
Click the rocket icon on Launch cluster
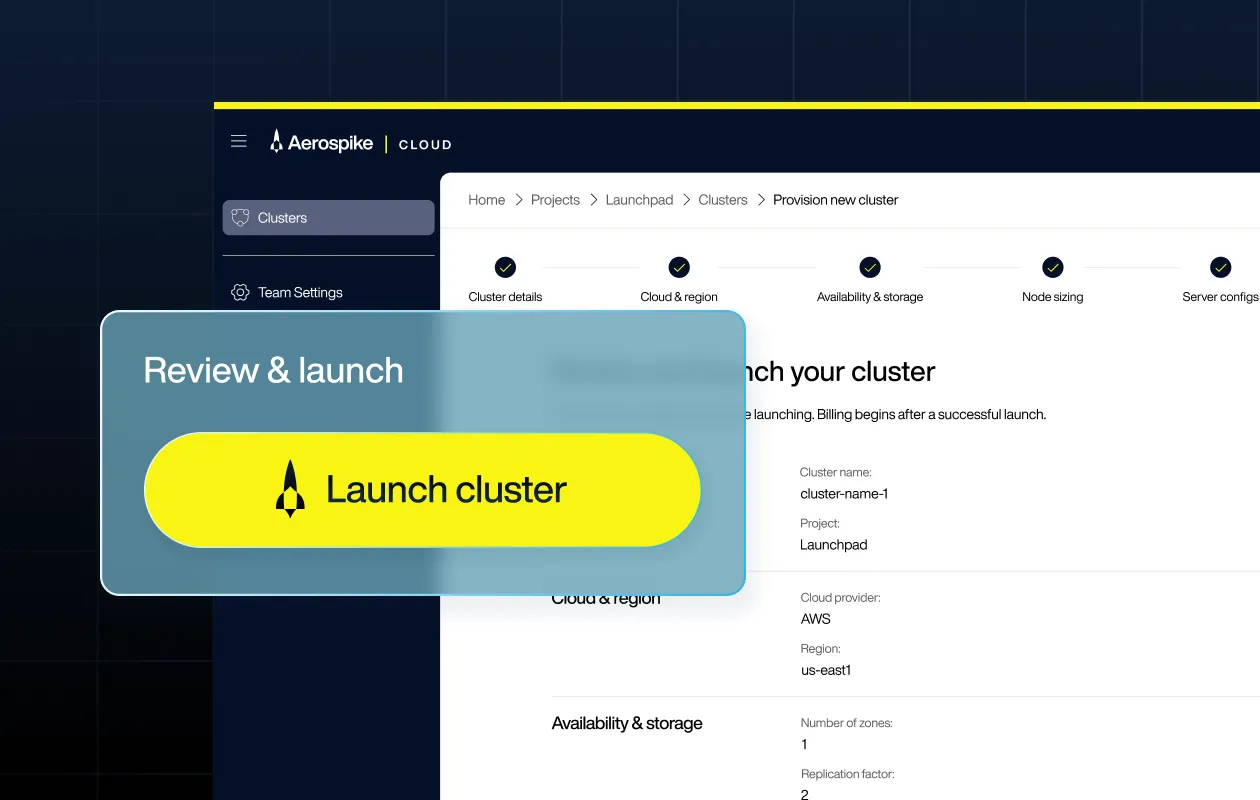[x=290, y=489]
